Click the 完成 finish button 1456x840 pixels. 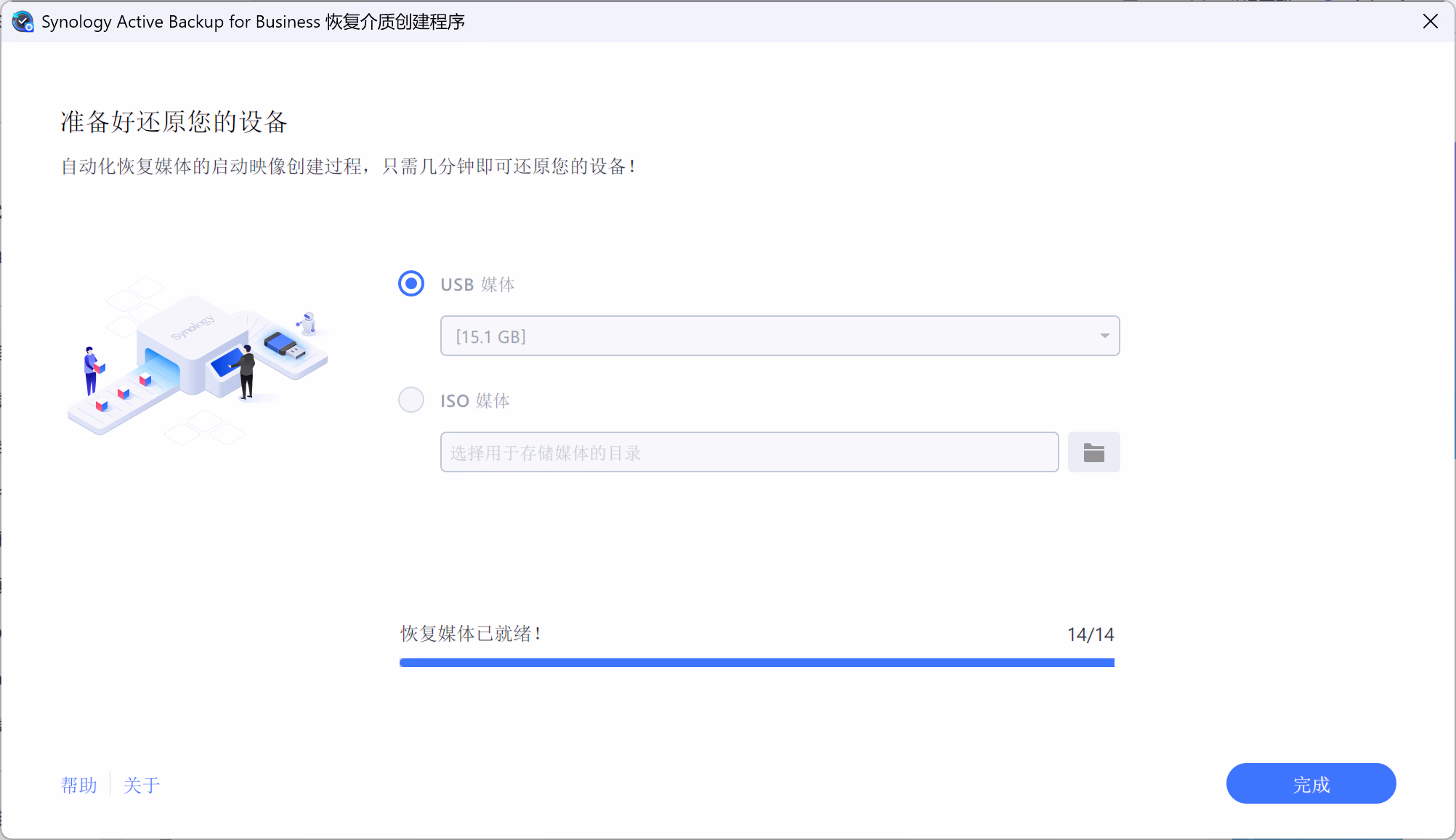click(x=1311, y=784)
